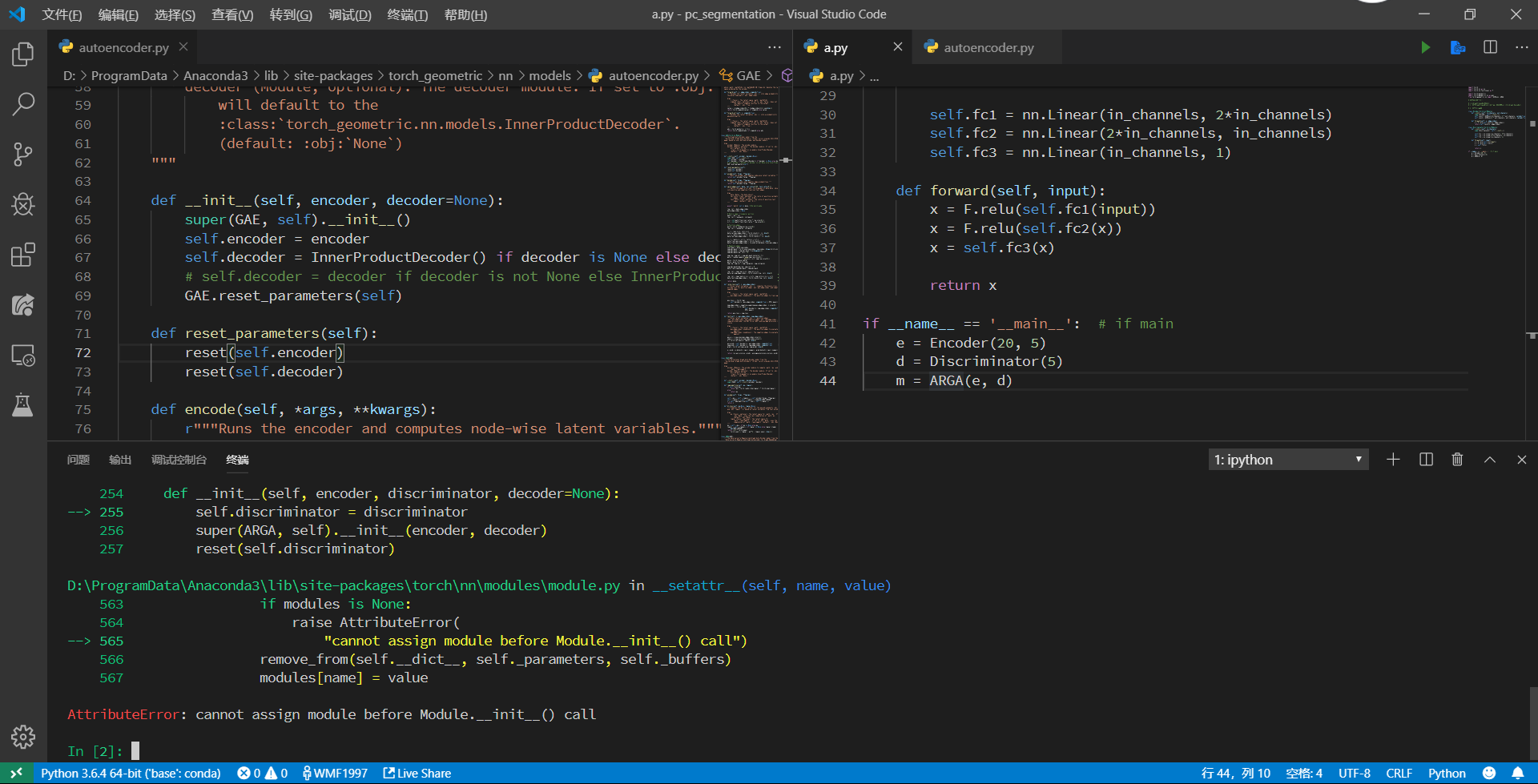
Task: Maximize the terminal panel with the chevron
Action: click(1490, 459)
